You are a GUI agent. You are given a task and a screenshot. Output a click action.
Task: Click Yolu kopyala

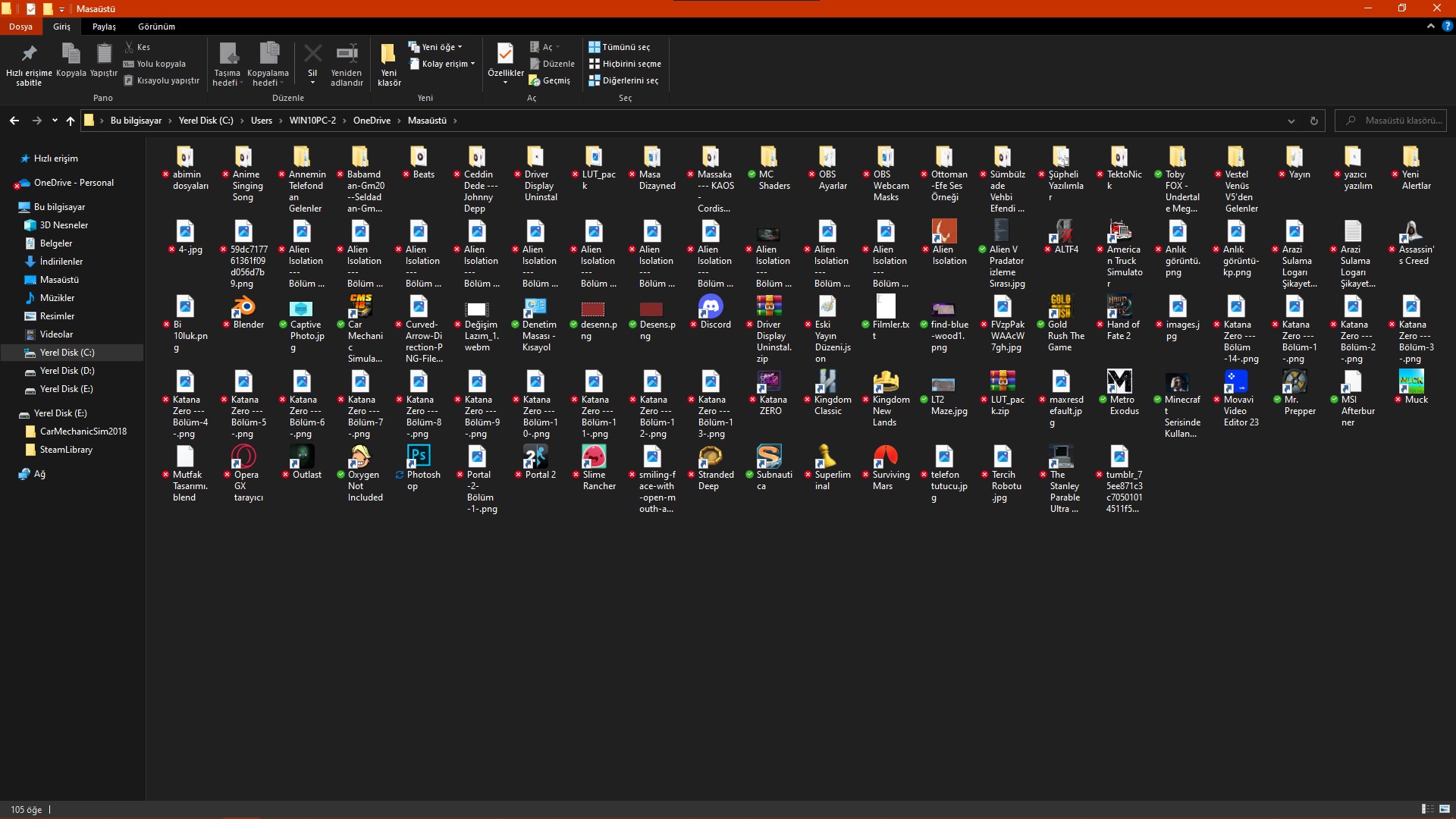[x=155, y=64]
